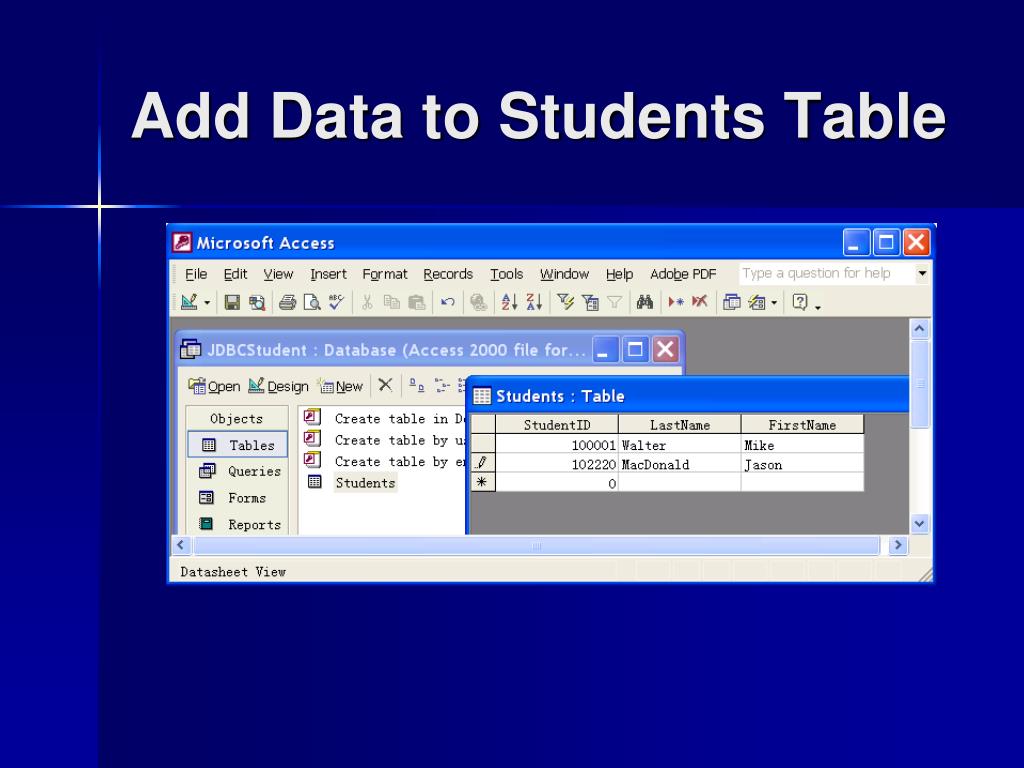The image size is (1024, 768).
Task: Click the File Search icon
Action: coord(257,302)
